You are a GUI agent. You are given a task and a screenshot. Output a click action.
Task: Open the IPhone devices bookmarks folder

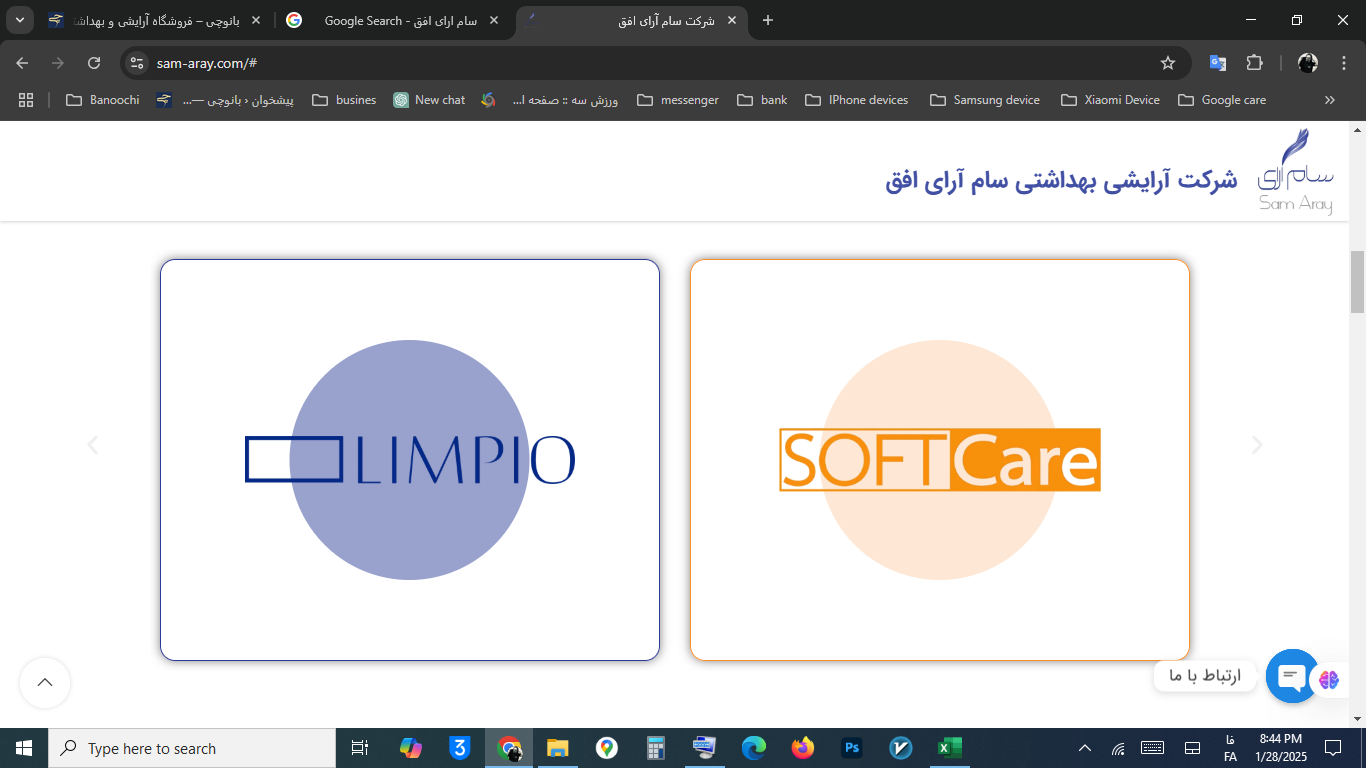[x=856, y=100]
